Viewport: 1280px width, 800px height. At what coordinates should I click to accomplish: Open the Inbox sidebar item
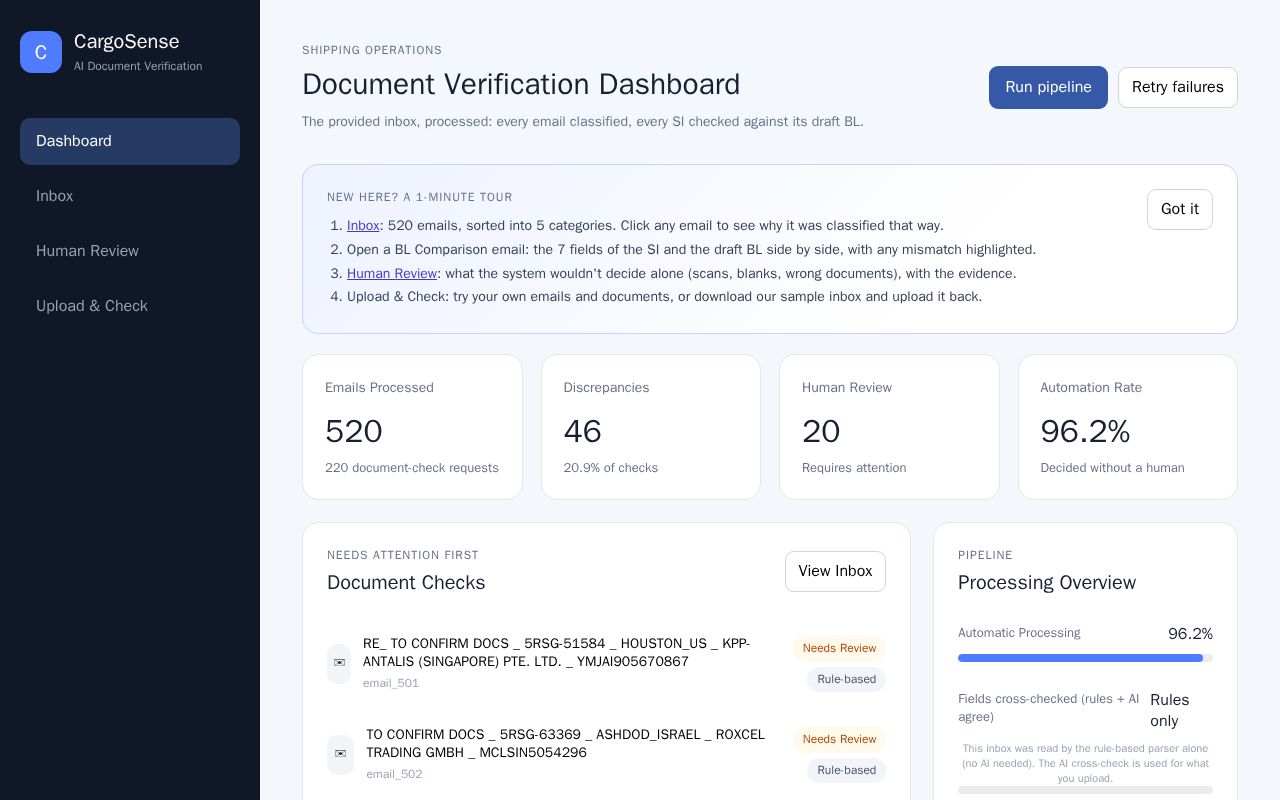click(x=130, y=196)
